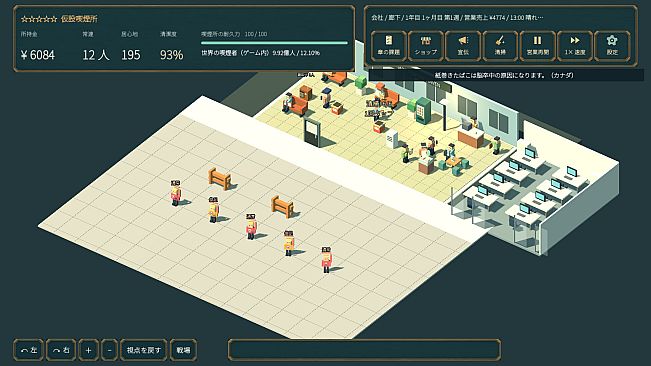
Task: Reset camera with 視点を戻す button
Action: pyautogui.click(x=144, y=350)
